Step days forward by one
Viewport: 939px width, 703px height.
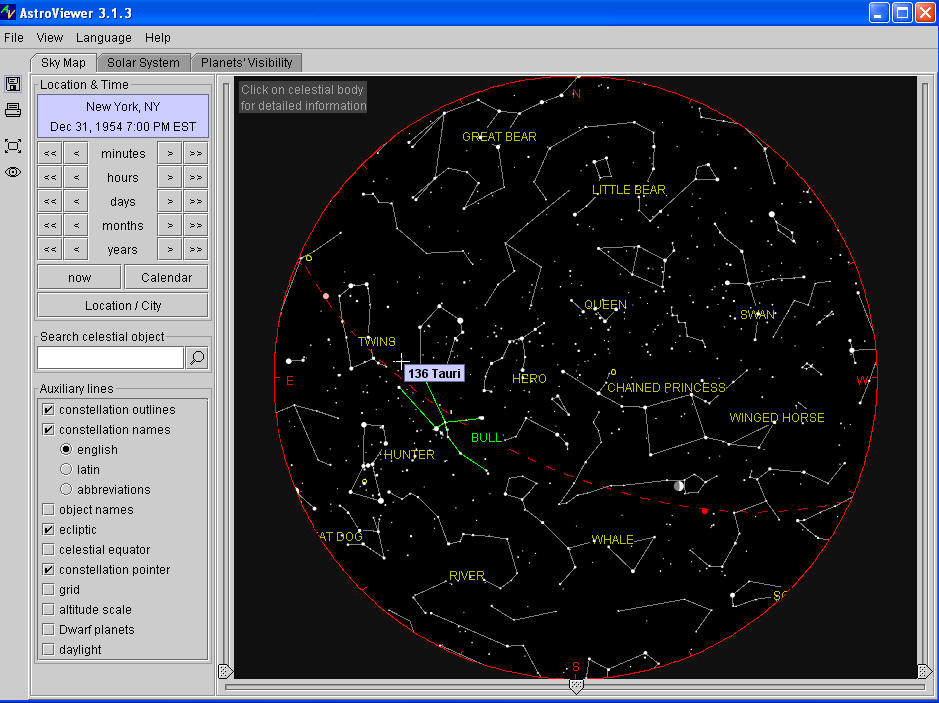pyautogui.click(x=171, y=202)
